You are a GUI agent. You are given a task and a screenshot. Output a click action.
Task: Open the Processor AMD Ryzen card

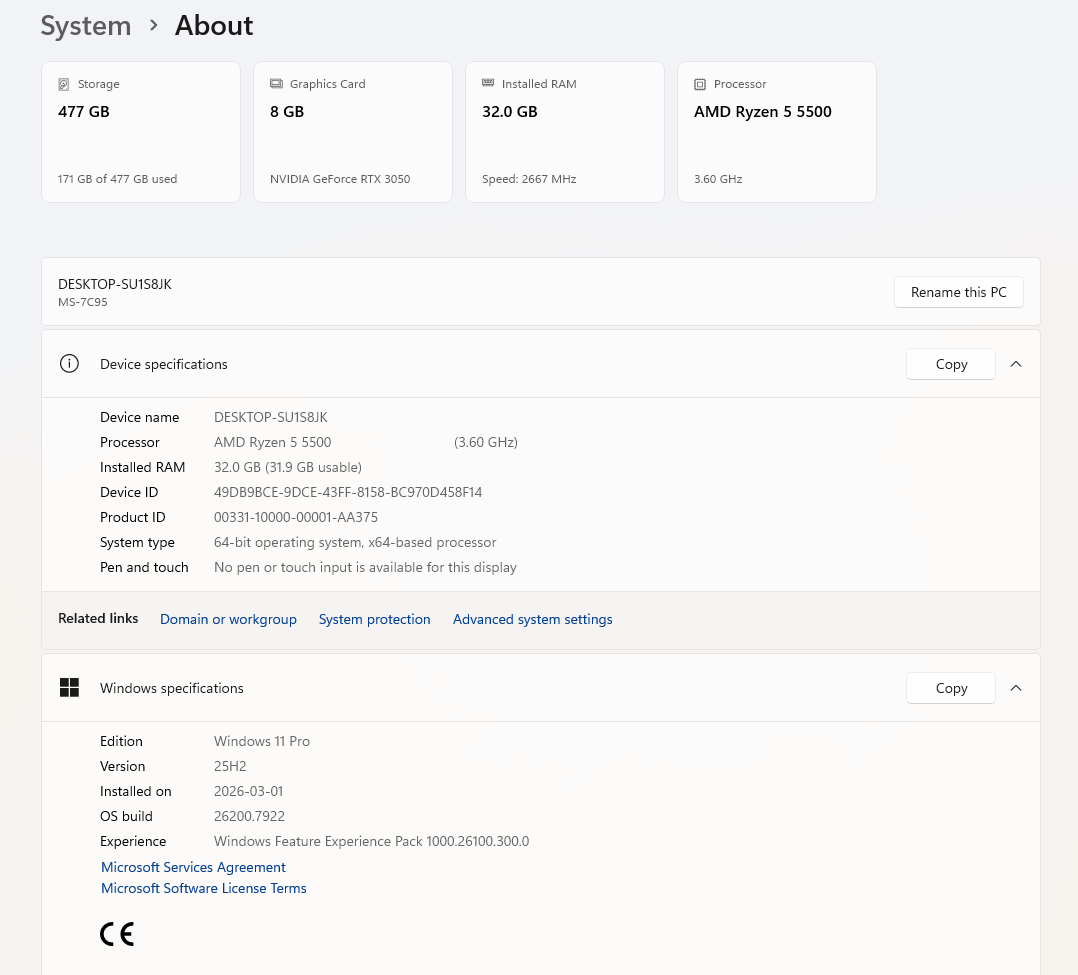coord(777,132)
